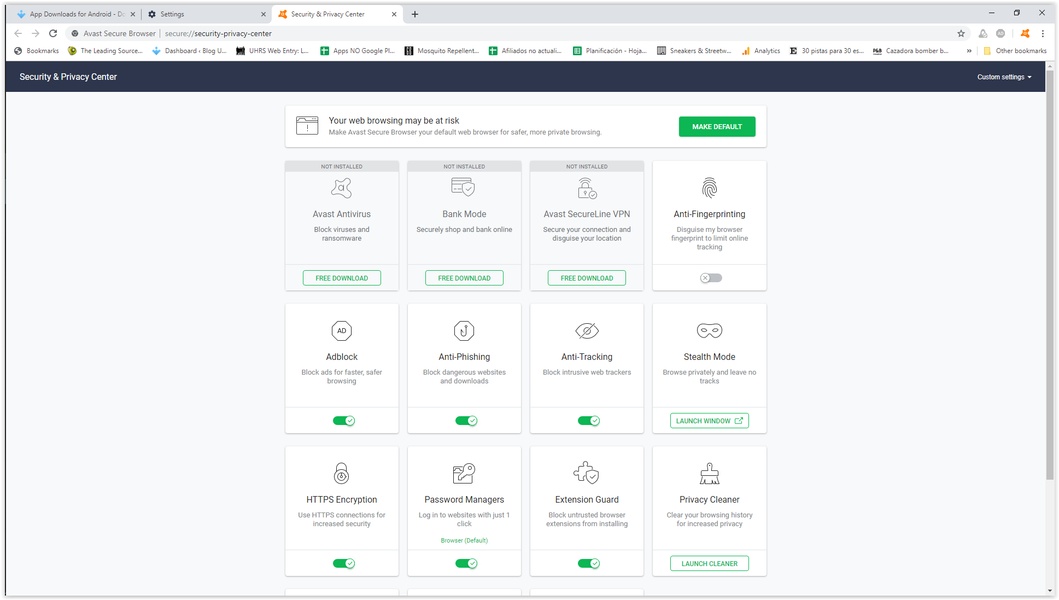Select the Avast Antivirus shield icon
The height and width of the screenshot is (600, 1059).
coord(341,186)
